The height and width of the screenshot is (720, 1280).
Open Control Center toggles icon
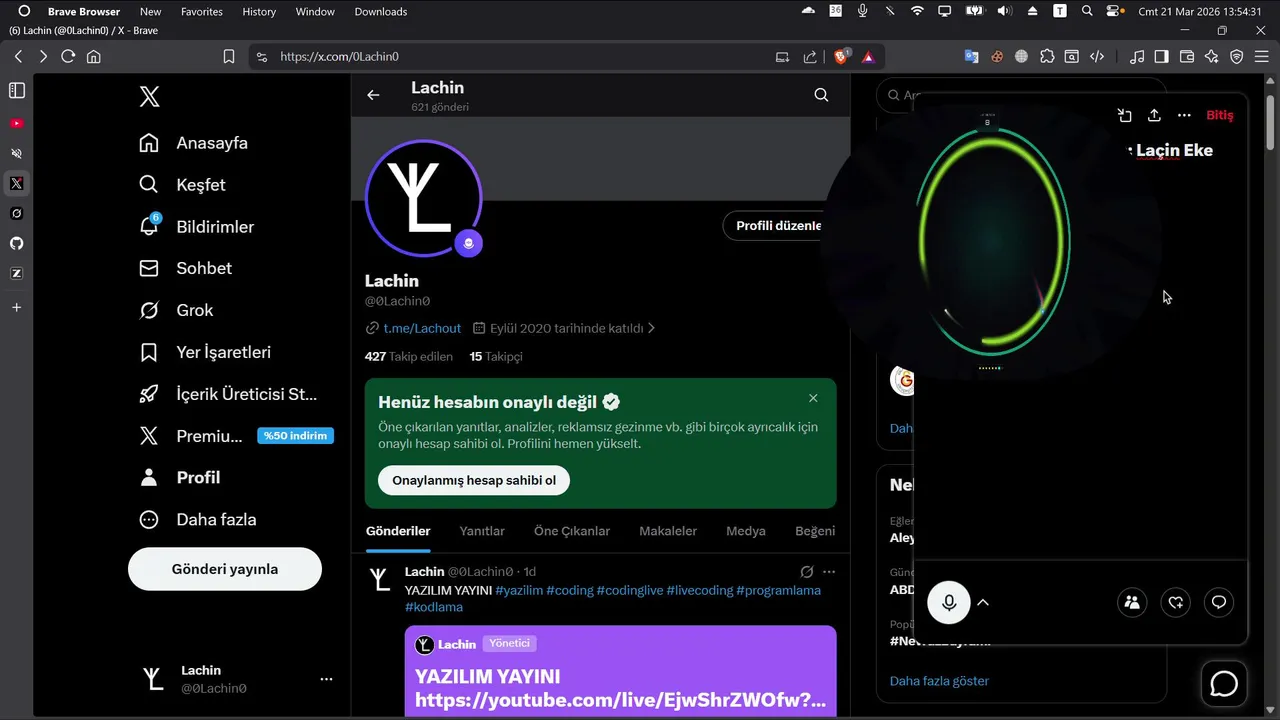click(x=1115, y=11)
